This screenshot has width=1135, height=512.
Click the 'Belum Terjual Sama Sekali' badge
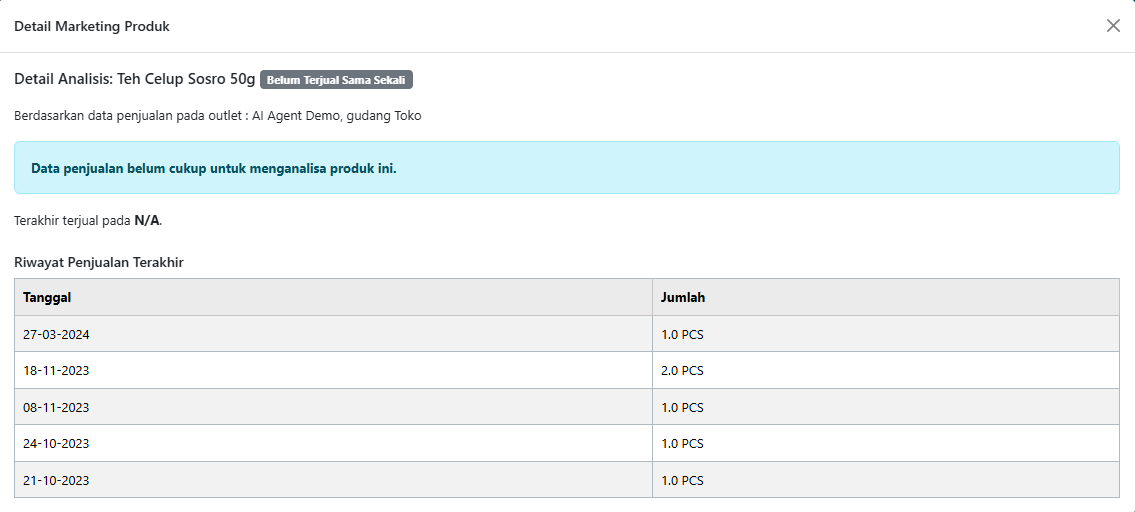[336, 80]
